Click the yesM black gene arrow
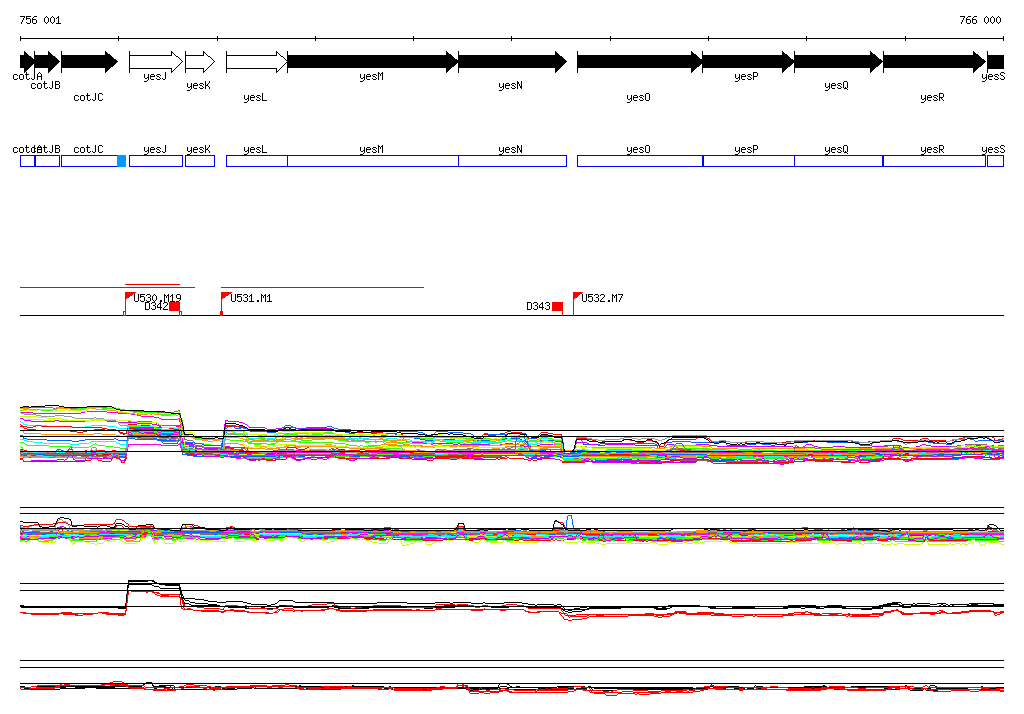The image size is (1024, 714). pyautogui.click(x=373, y=62)
